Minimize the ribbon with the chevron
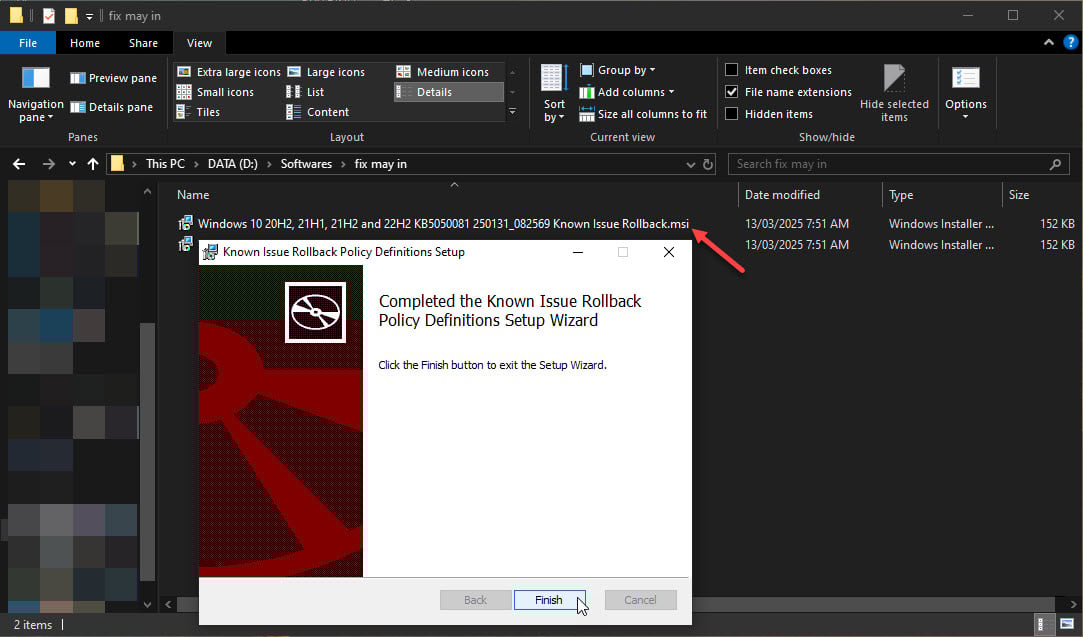1083x637 pixels. [1048, 43]
